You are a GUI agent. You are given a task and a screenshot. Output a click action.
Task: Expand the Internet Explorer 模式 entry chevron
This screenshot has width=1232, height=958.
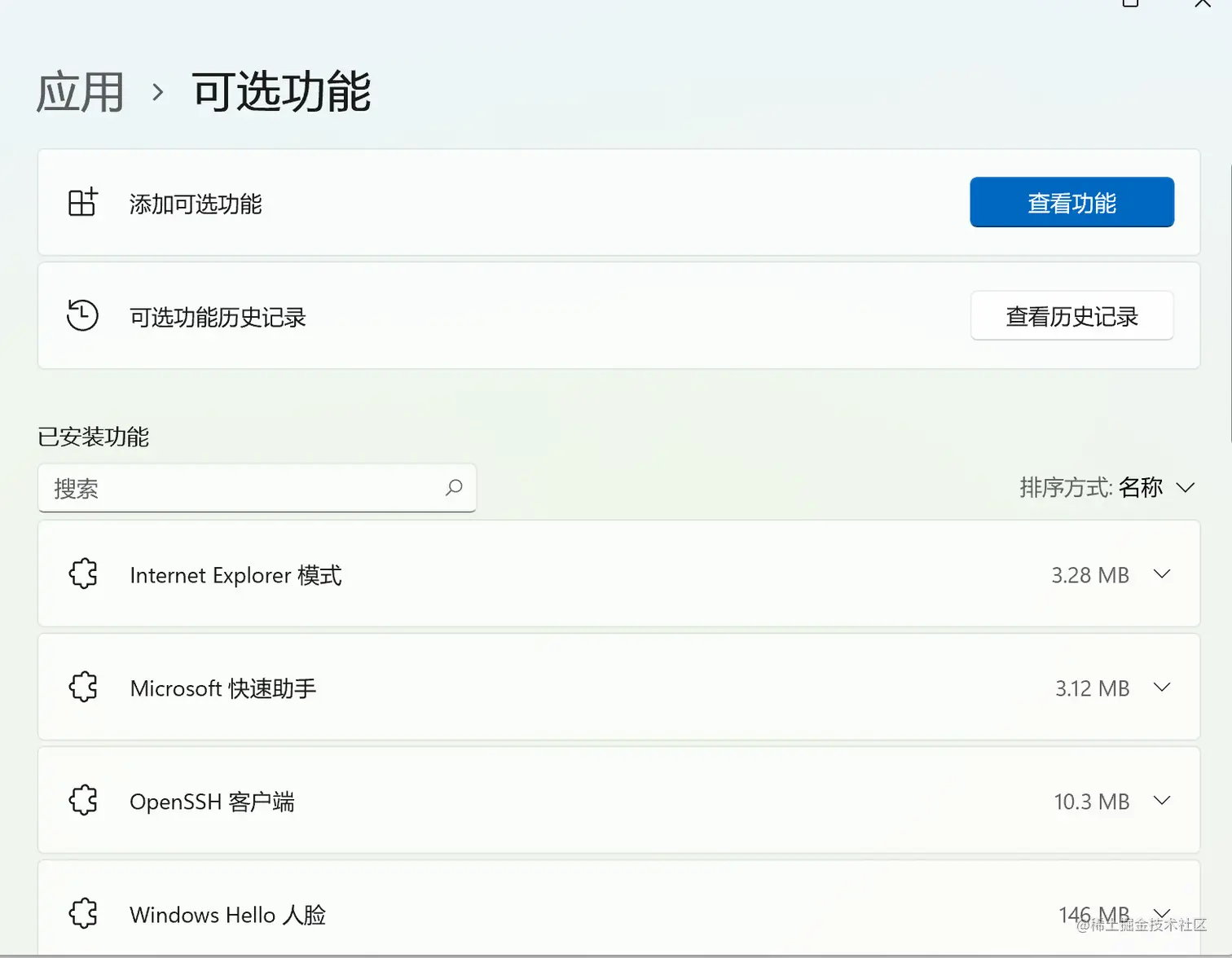(1162, 574)
